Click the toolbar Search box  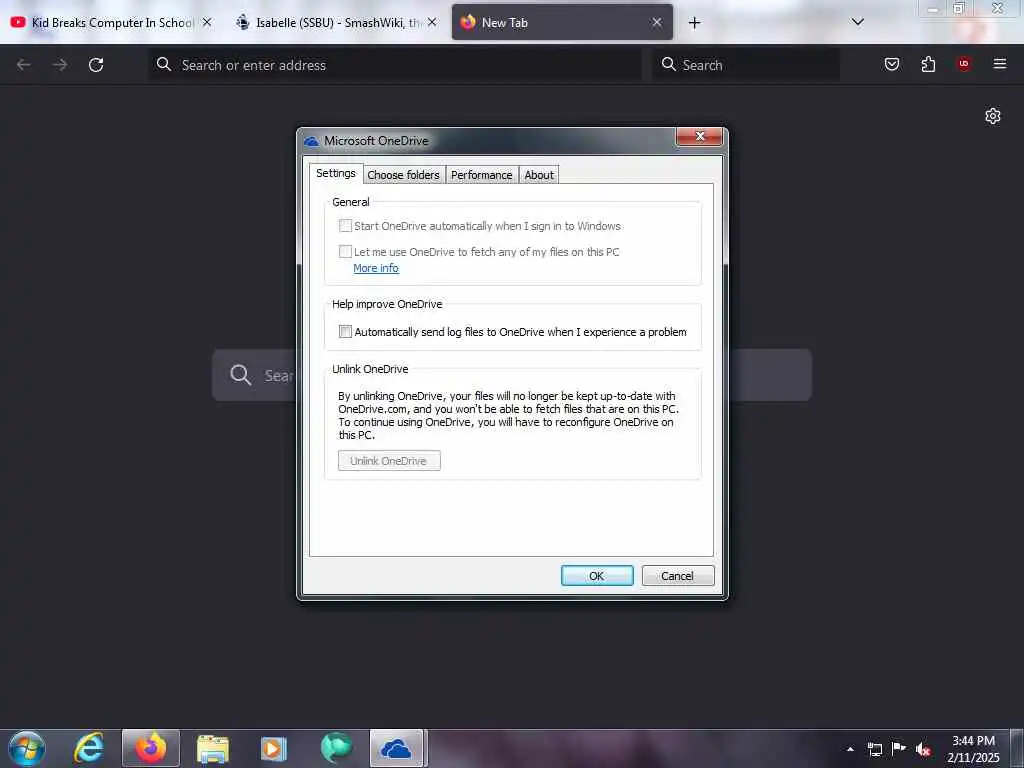click(x=745, y=65)
